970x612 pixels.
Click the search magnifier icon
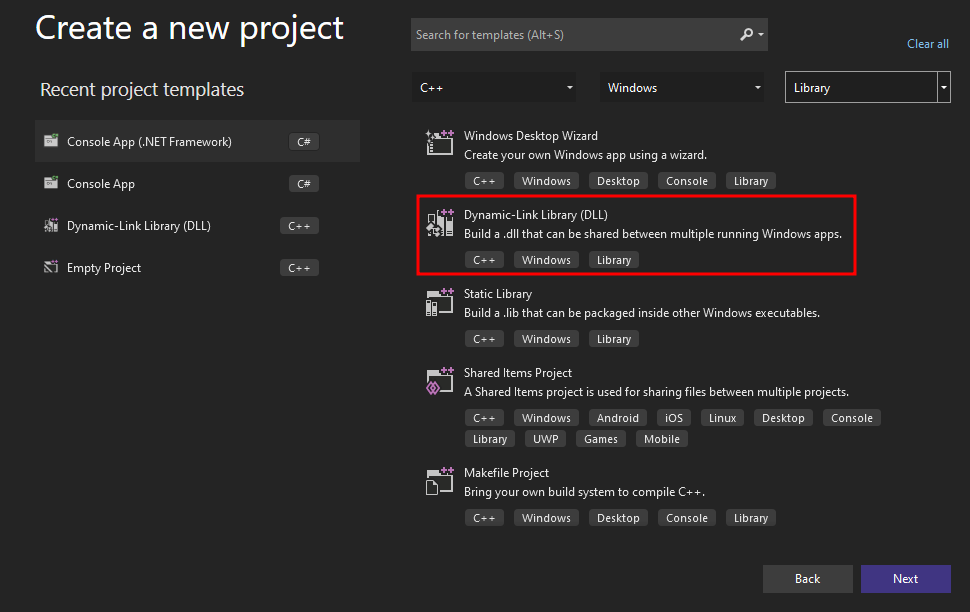pos(747,35)
